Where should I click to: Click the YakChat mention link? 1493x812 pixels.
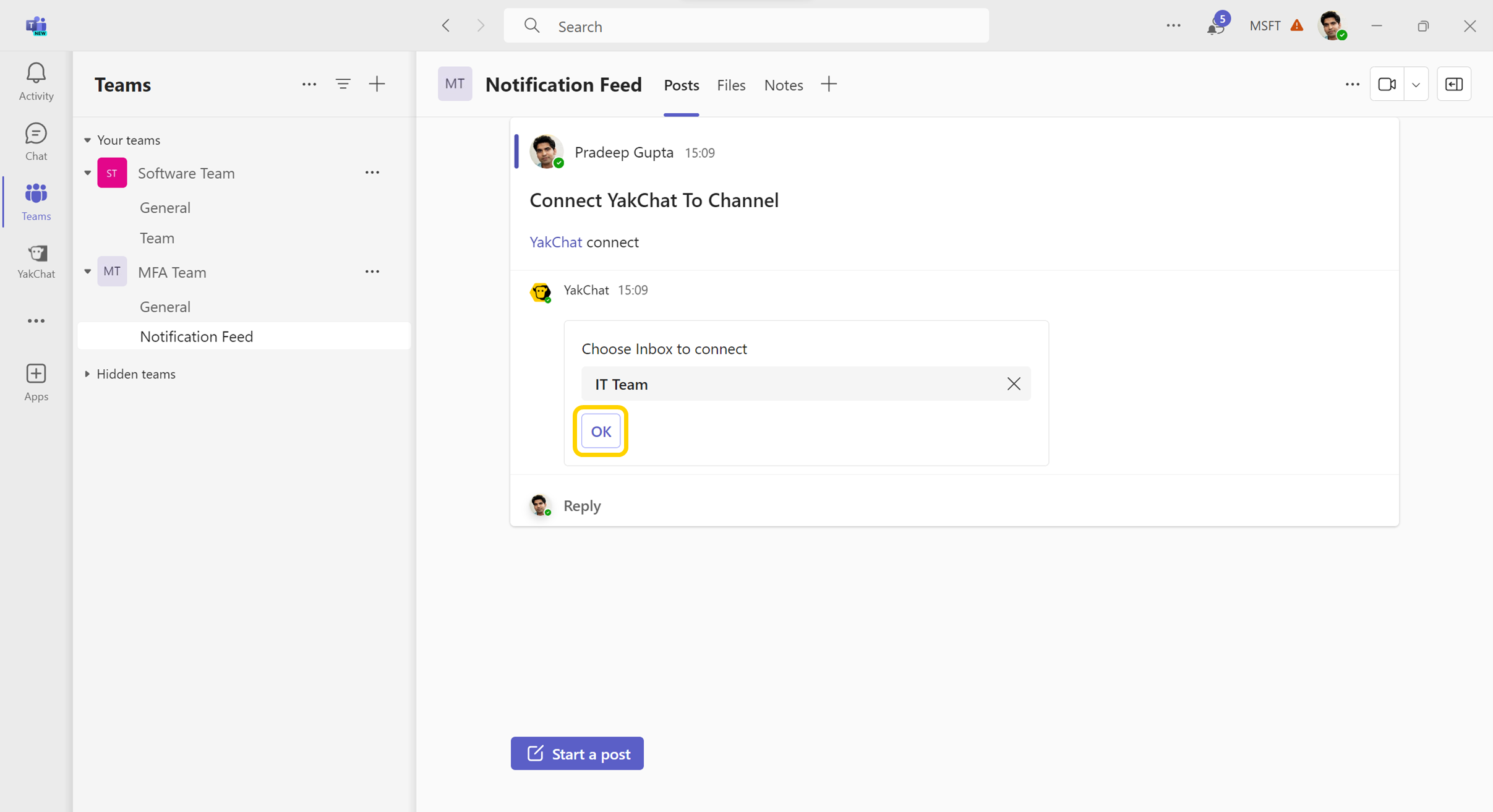[555, 242]
